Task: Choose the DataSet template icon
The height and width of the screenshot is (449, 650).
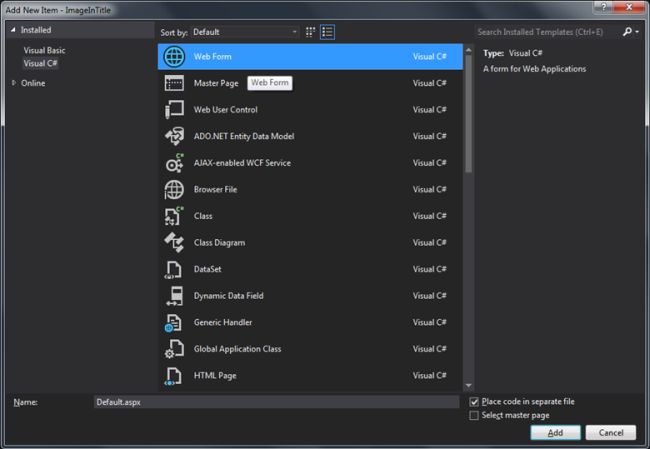Action: [x=173, y=269]
